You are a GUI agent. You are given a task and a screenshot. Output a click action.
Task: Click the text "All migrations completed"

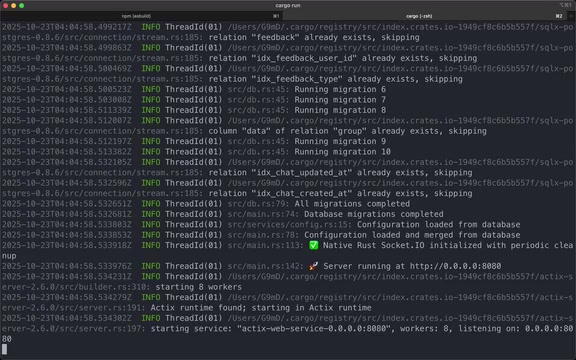coord(352,204)
